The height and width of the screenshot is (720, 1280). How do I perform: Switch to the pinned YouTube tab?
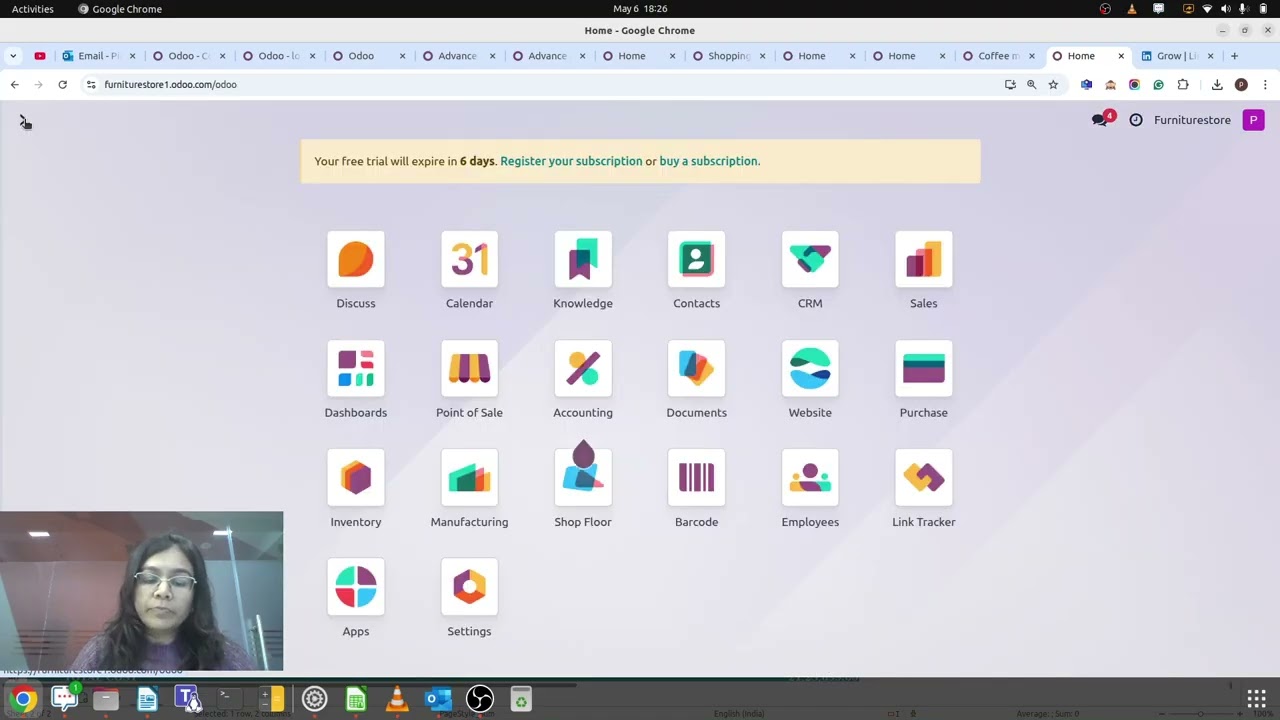[x=40, y=56]
